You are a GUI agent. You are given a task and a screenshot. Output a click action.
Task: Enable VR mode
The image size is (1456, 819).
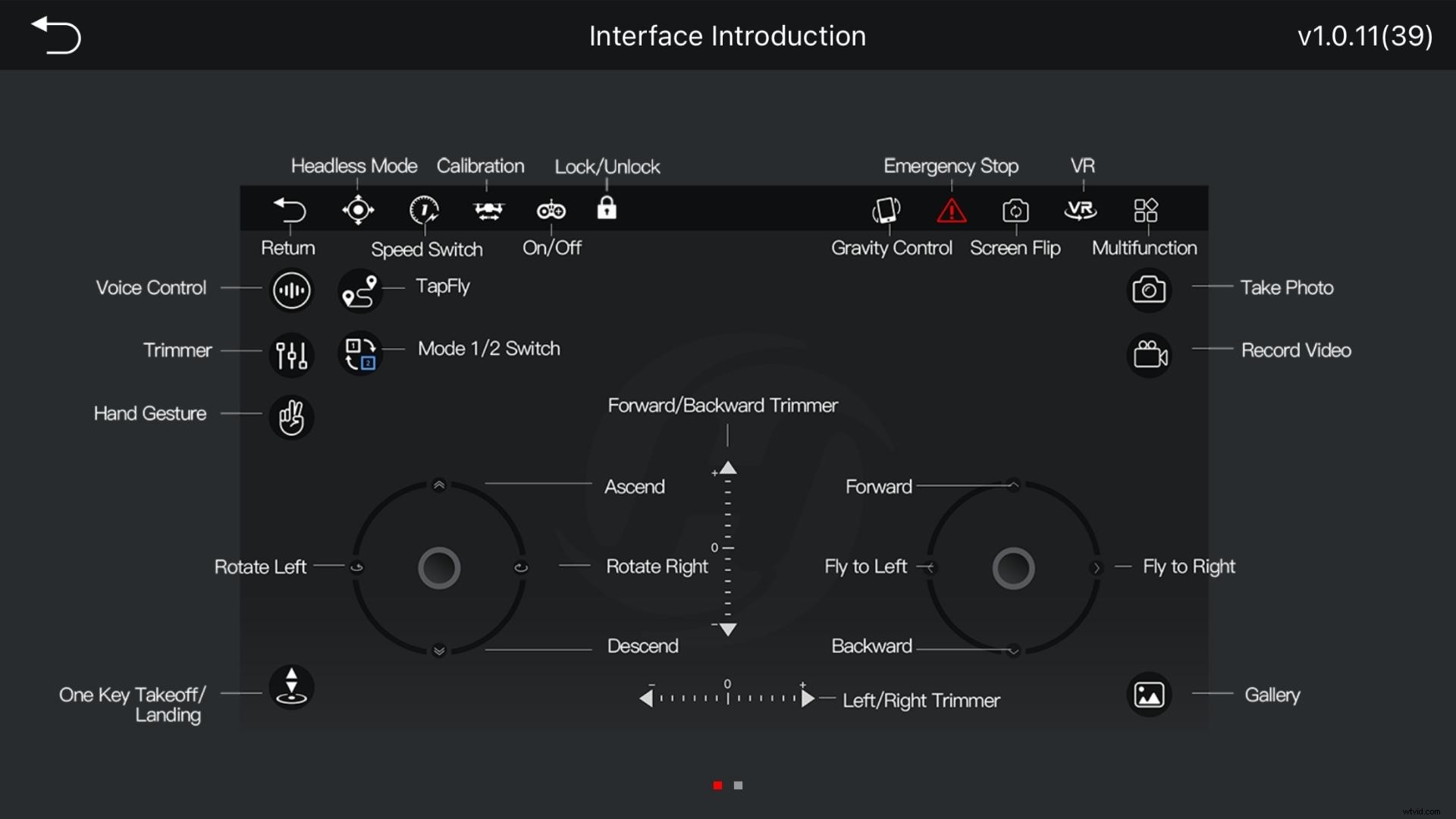(1080, 210)
